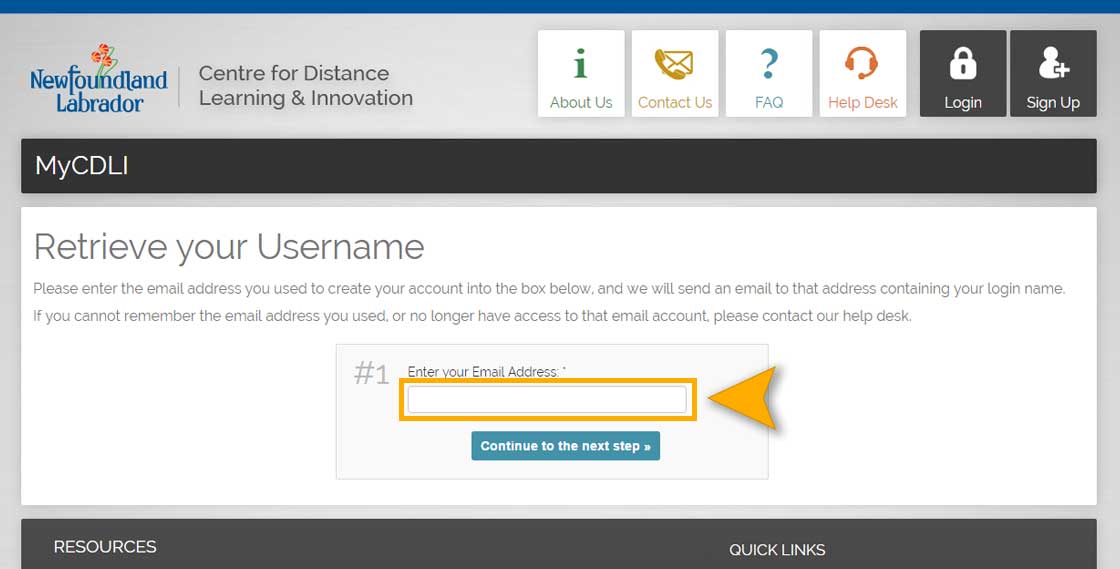
Task: Go to the 'Help Desk' text label
Action: pos(863,103)
